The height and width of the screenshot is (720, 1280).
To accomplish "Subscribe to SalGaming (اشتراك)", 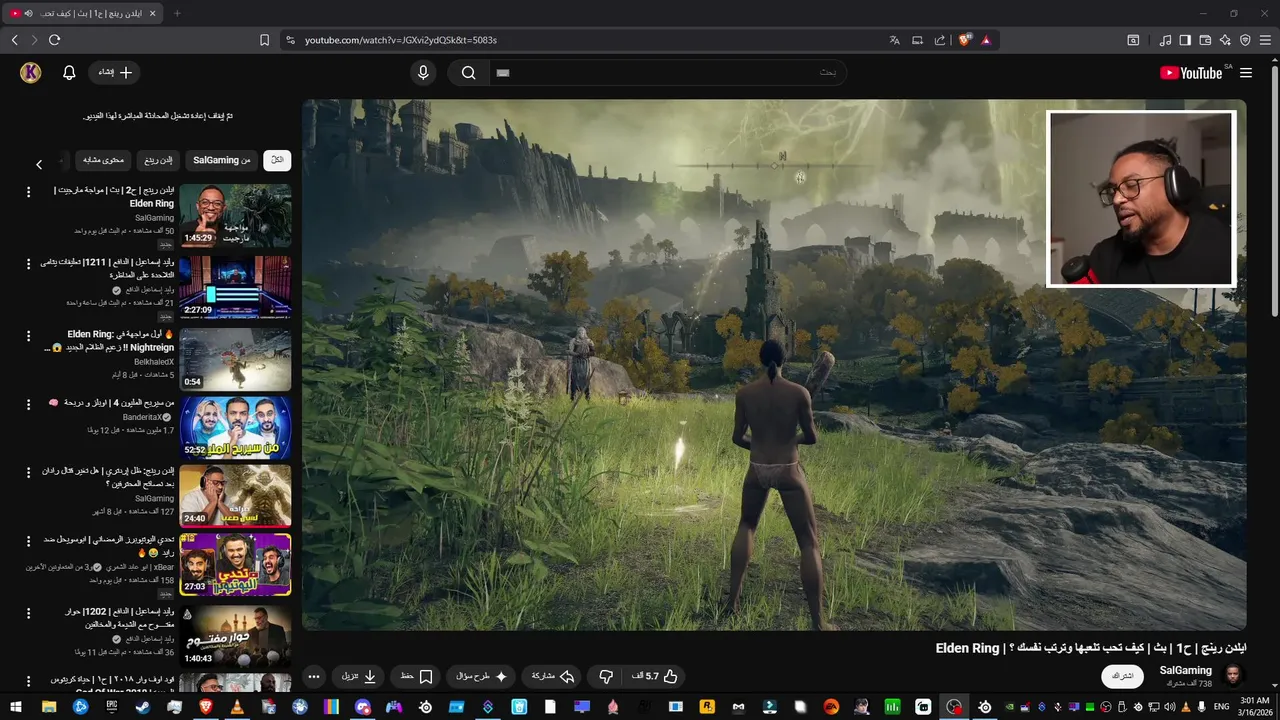I will pos(1123,676).
